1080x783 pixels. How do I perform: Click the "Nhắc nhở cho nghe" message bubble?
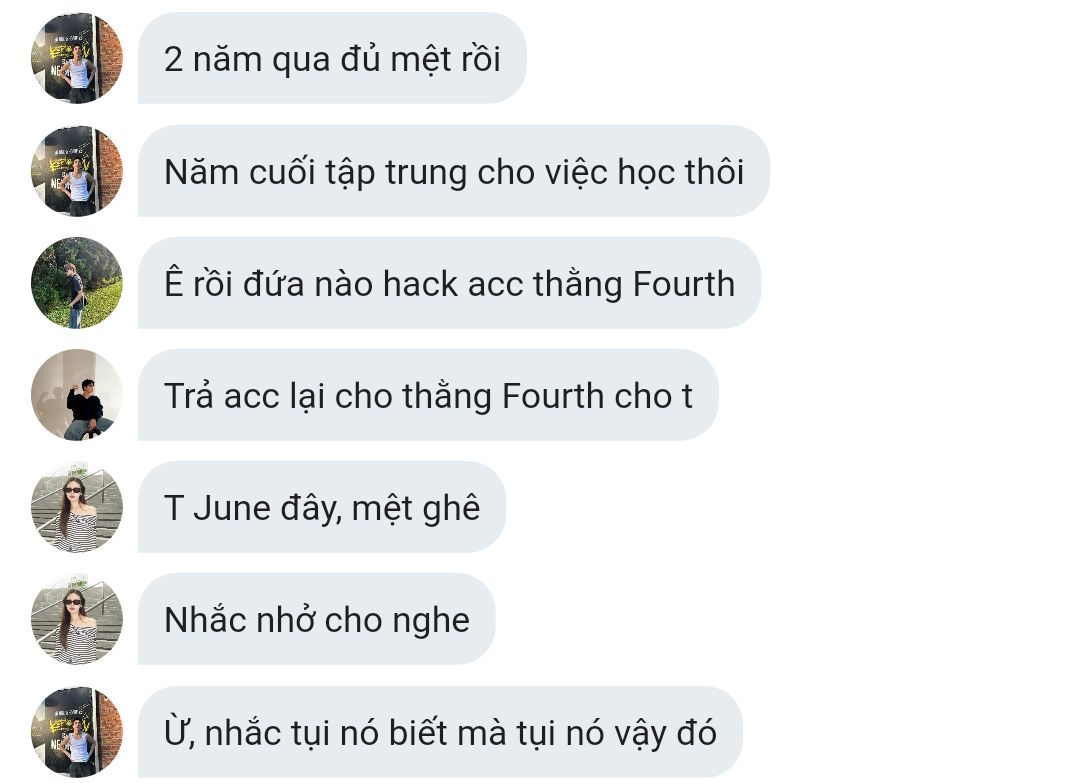[x=316, y=620]
